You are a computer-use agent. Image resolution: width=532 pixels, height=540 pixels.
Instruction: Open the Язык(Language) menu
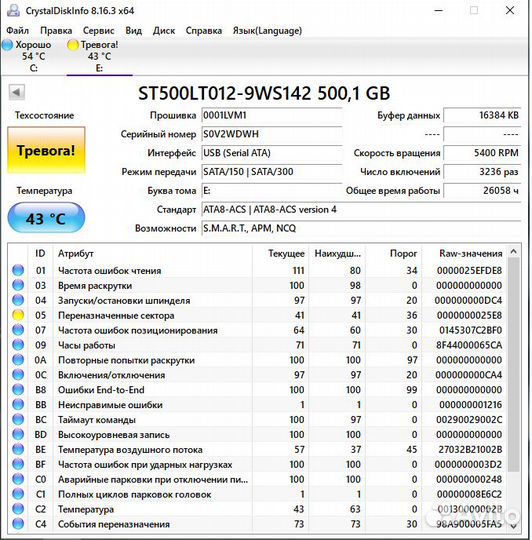(x=267, y=31)
